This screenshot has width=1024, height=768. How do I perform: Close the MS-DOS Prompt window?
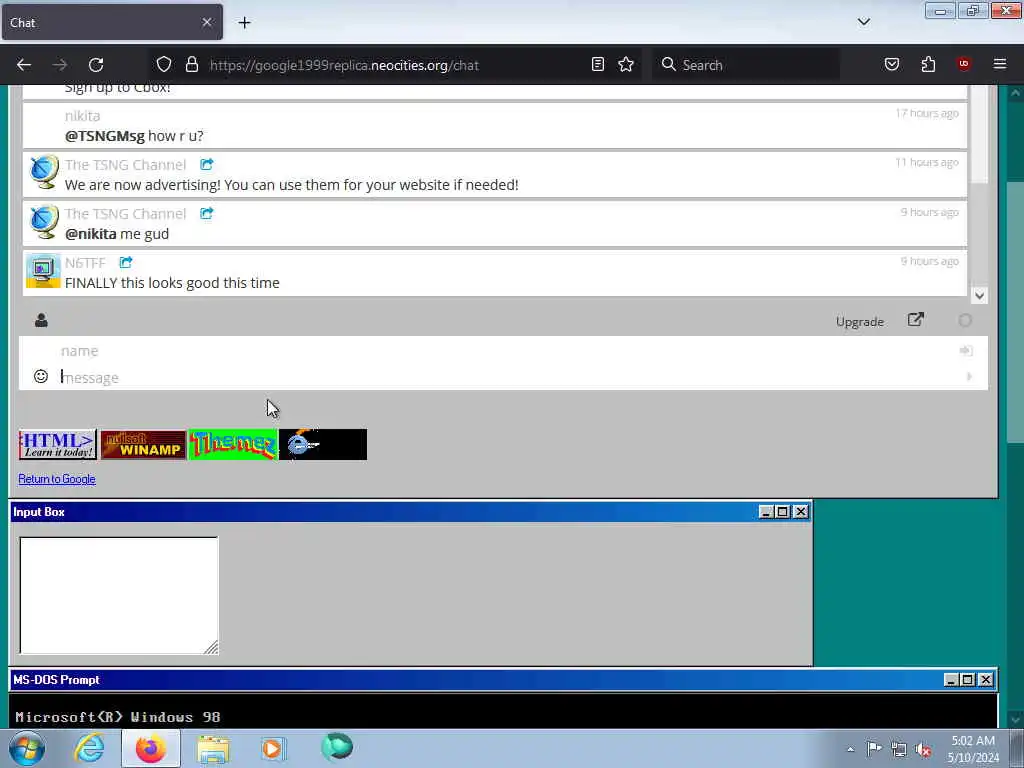click(x=986, y=680)
